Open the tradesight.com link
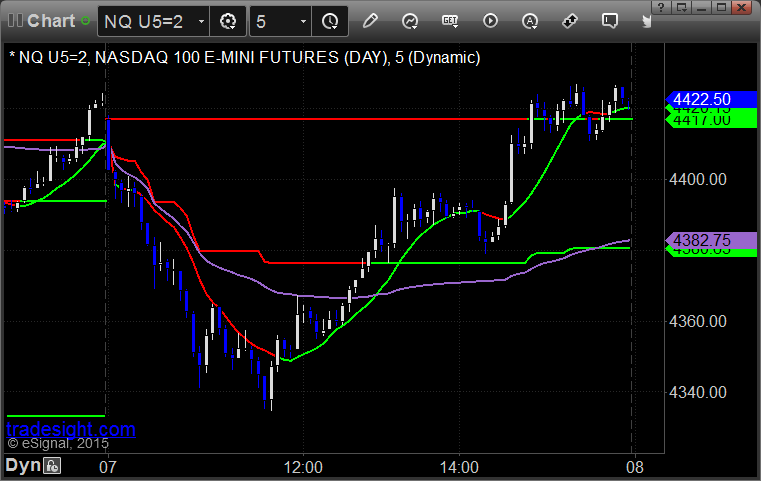 click(x=71, y=429)
